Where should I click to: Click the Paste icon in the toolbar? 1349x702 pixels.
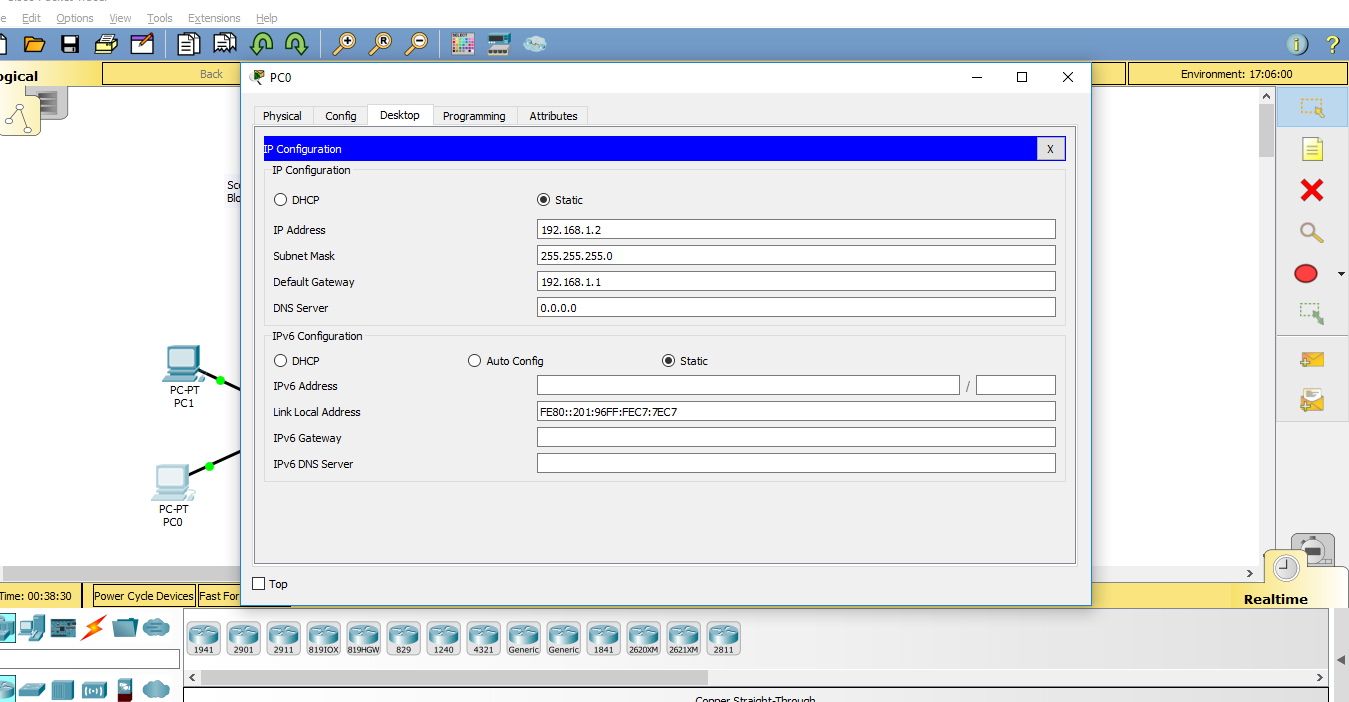click(x=225, y=44)
